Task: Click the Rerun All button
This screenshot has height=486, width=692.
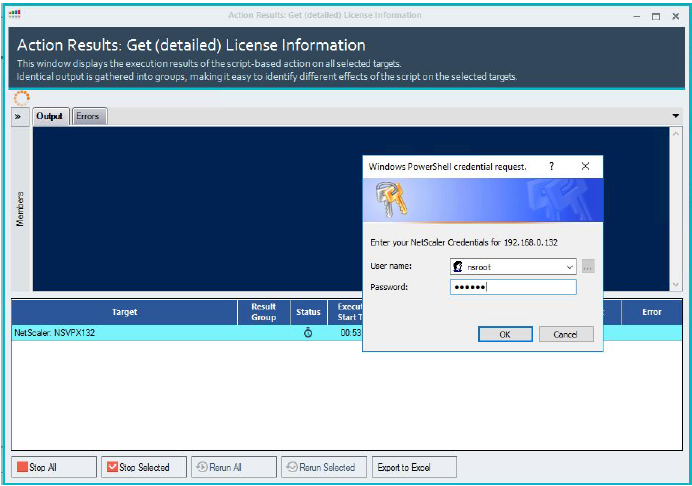Action: tap(234, 467)
